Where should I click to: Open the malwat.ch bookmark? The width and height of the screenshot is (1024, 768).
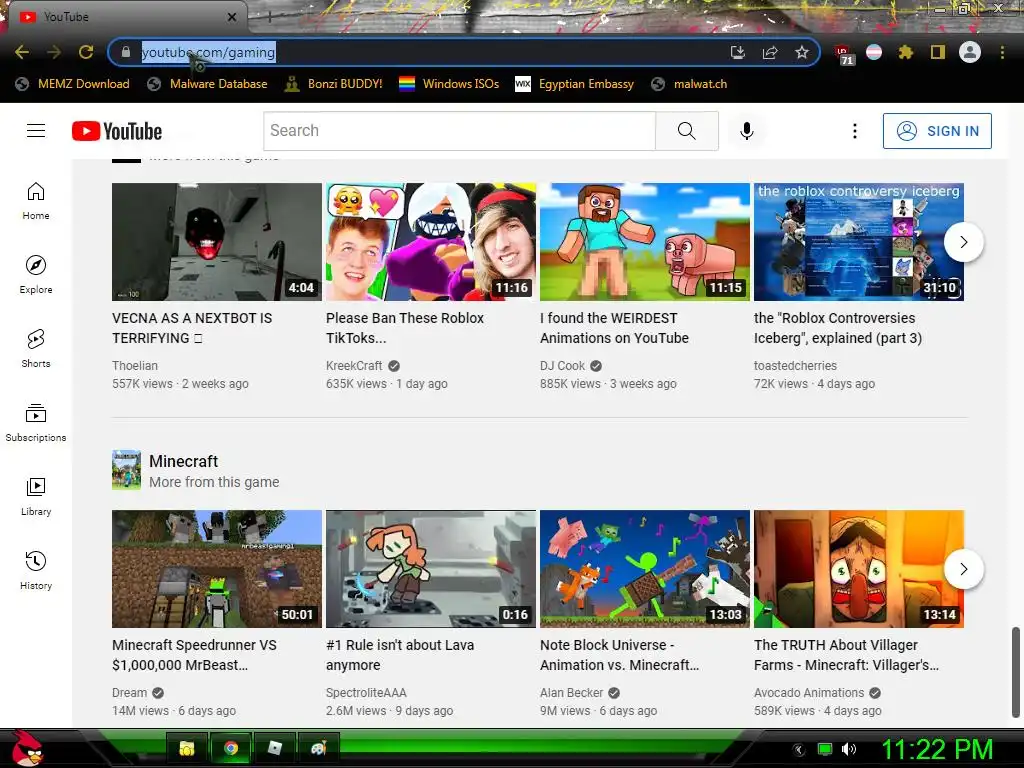coord(690,84)
